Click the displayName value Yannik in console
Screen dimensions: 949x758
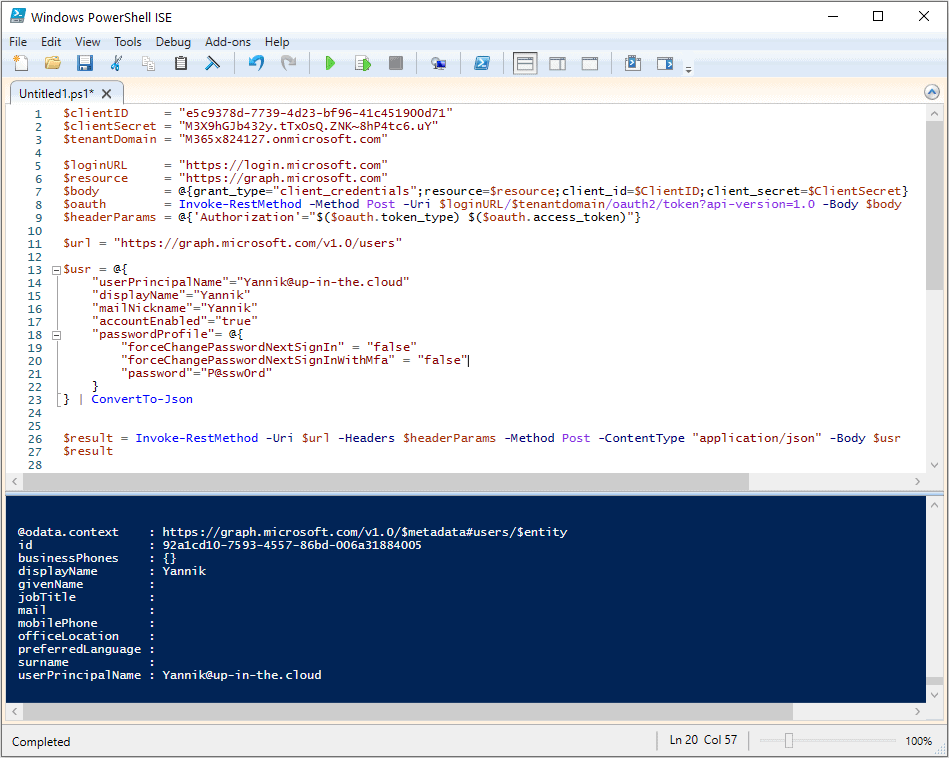pyautogui.click(x=184, y=571)
